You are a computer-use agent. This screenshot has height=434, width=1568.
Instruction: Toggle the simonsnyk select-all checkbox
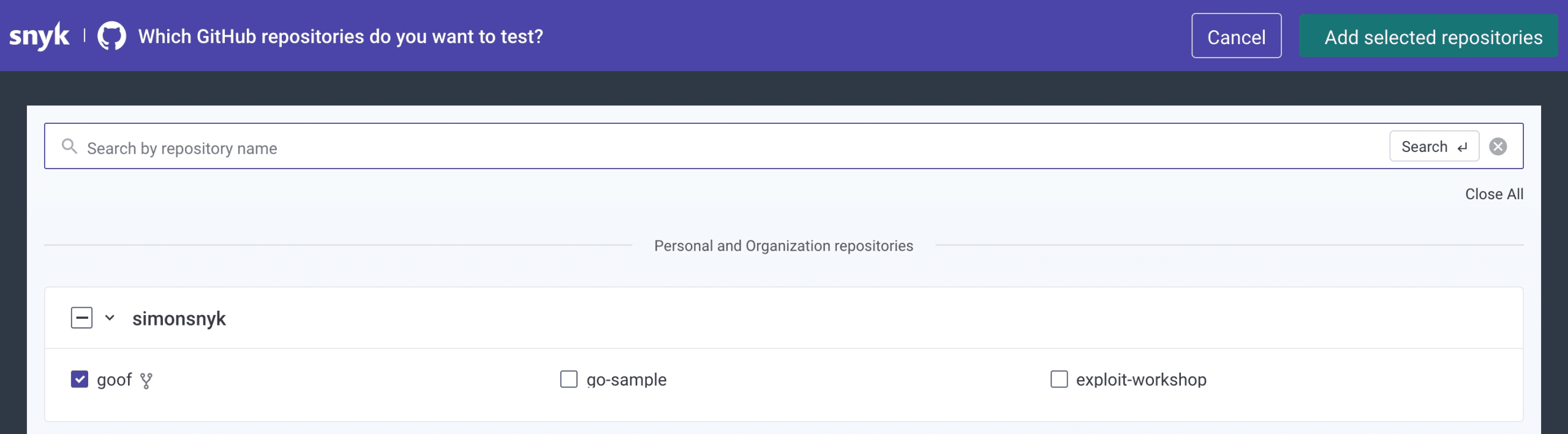tap(81, 318)
